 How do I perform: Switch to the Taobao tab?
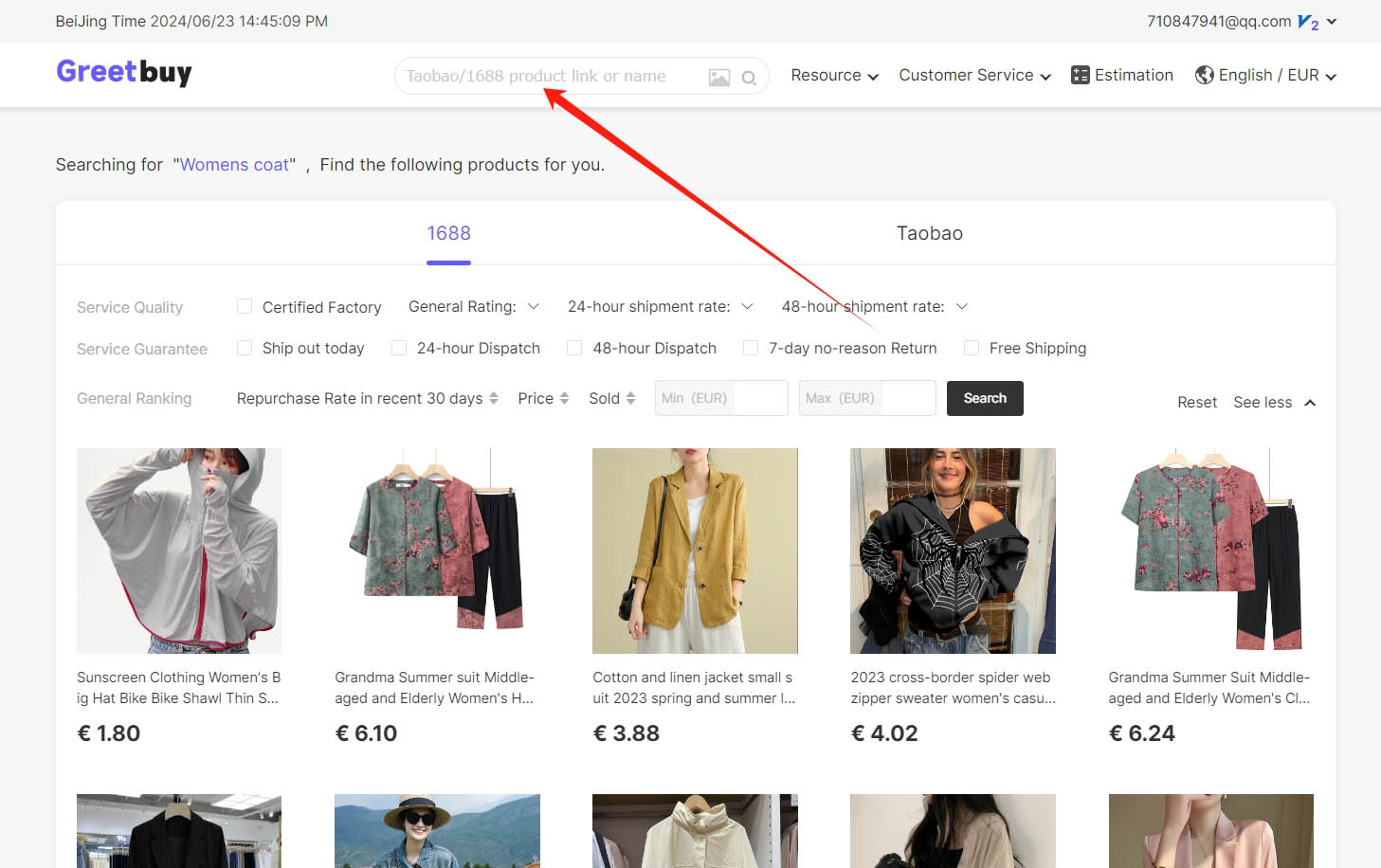coord(930,233)
